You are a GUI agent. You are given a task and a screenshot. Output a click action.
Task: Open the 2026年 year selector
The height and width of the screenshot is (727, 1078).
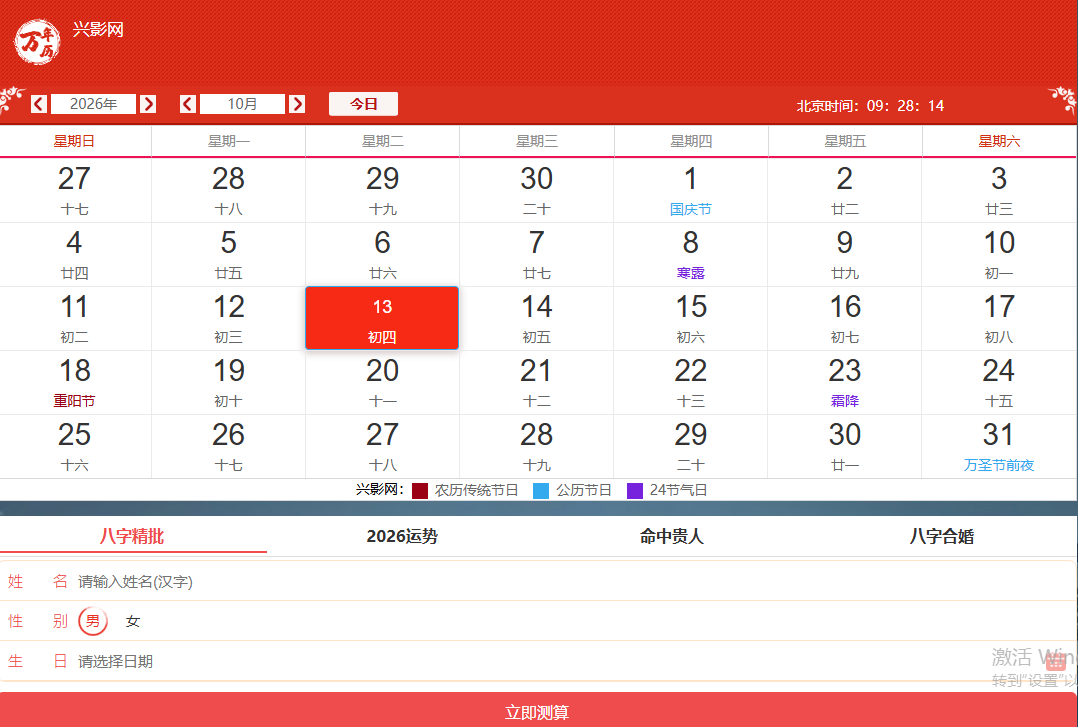[94, 104]
